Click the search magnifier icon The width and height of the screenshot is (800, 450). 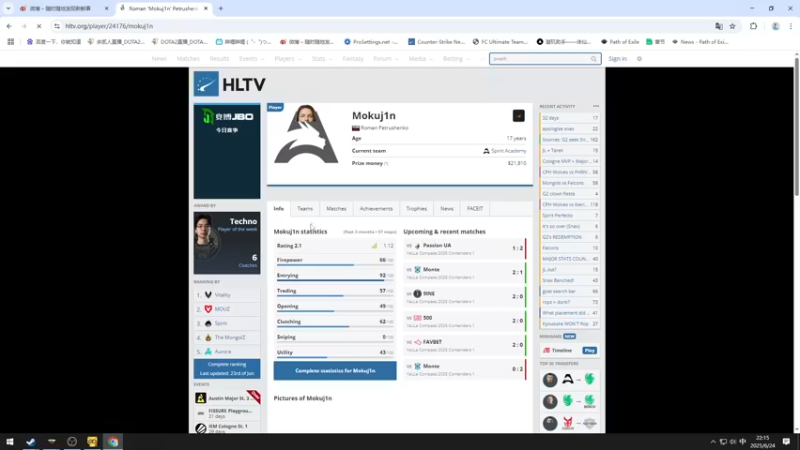pyautogui.click(x=594, y=59)
